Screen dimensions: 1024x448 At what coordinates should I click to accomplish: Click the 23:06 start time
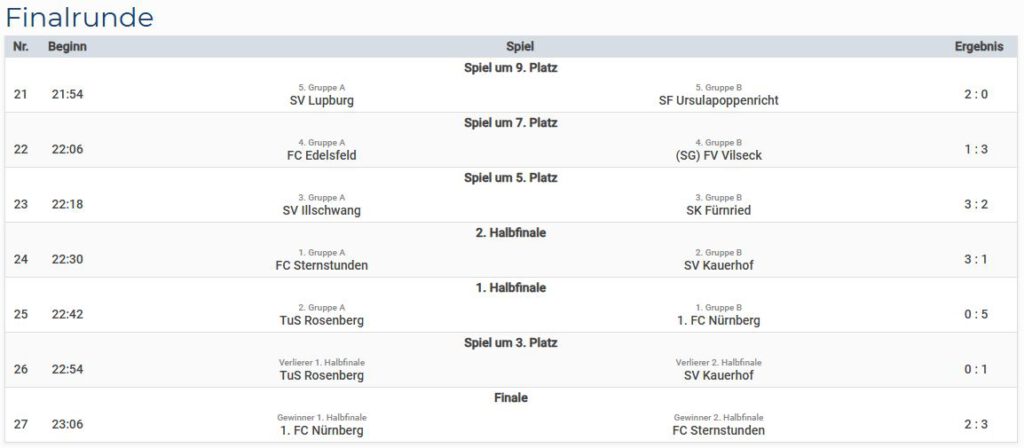coord(68,424)
